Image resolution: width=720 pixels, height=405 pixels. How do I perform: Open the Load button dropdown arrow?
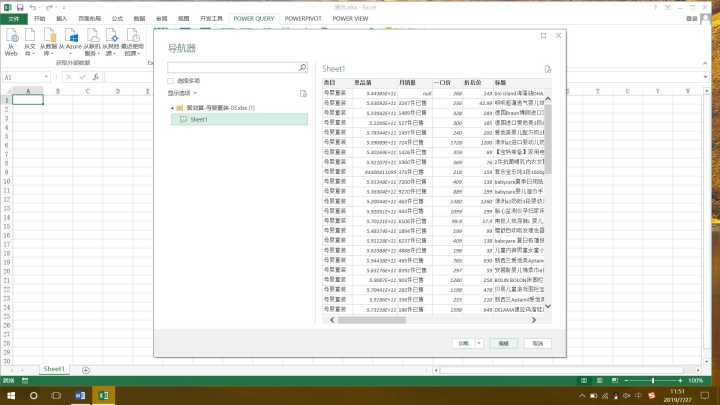pyautogui.click(x=478, y=342)
